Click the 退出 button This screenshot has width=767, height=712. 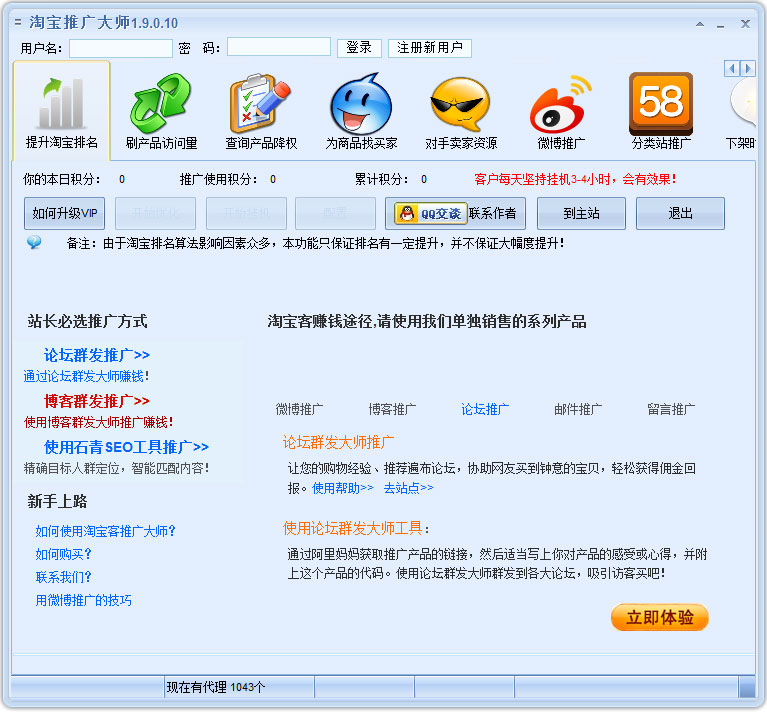coord(680,214)
